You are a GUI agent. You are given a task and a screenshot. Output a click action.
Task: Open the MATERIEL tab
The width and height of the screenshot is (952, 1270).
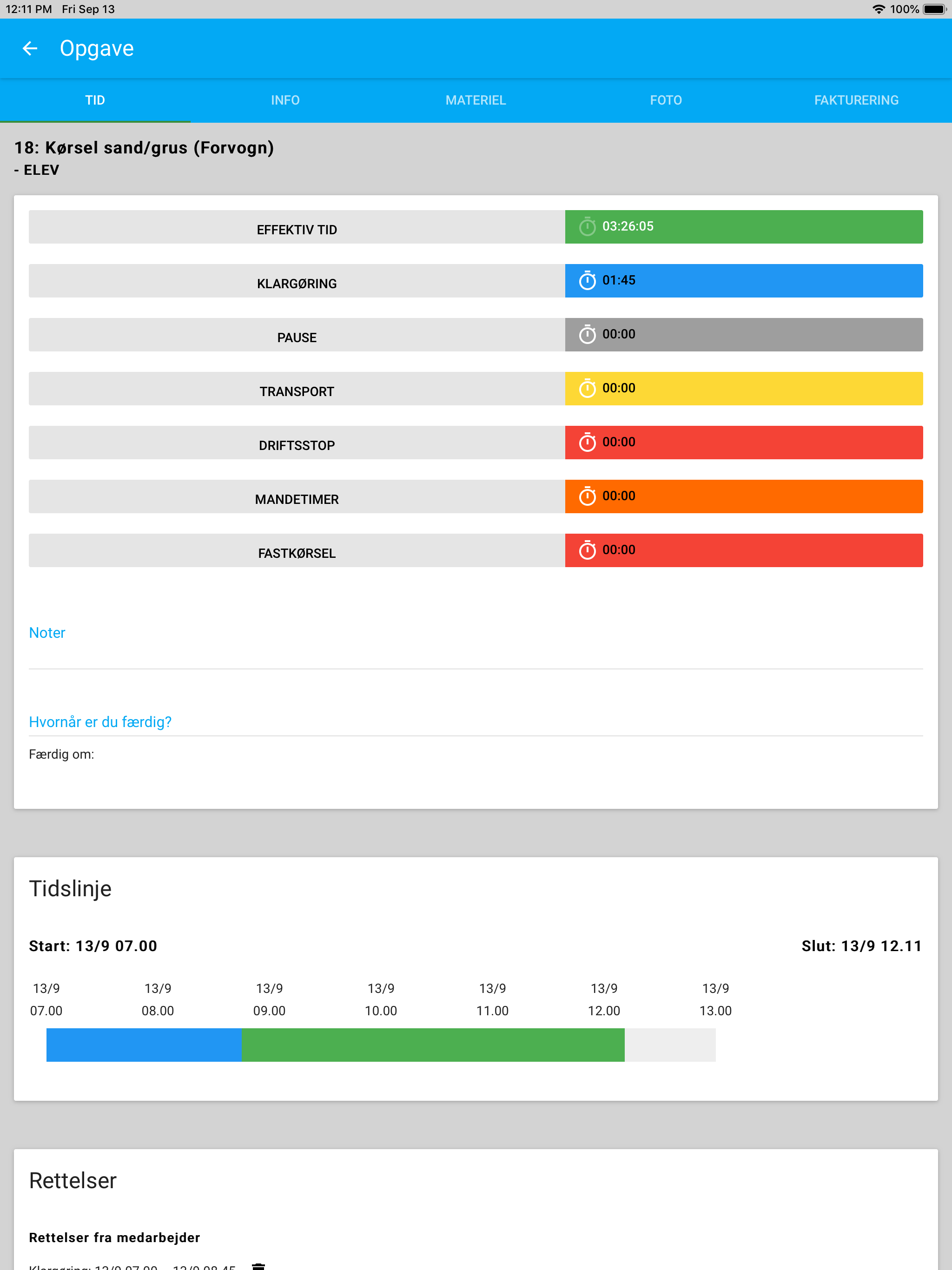(476, 100)
